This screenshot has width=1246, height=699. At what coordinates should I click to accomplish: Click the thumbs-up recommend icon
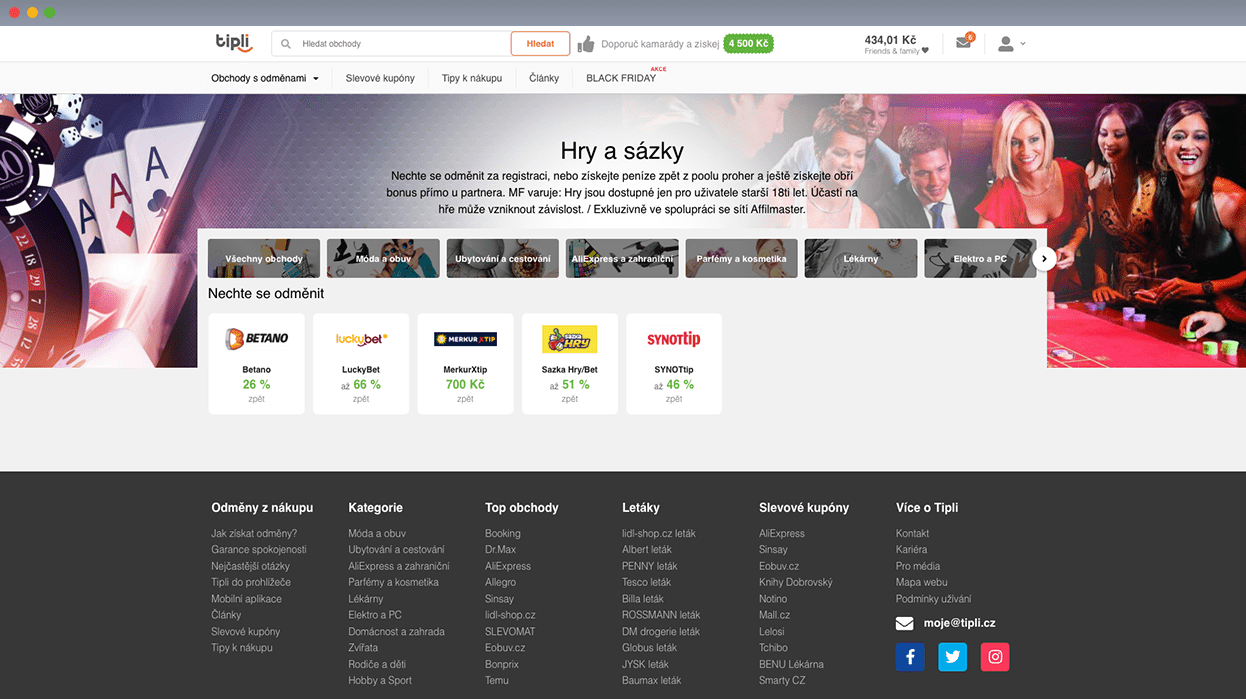586,44
